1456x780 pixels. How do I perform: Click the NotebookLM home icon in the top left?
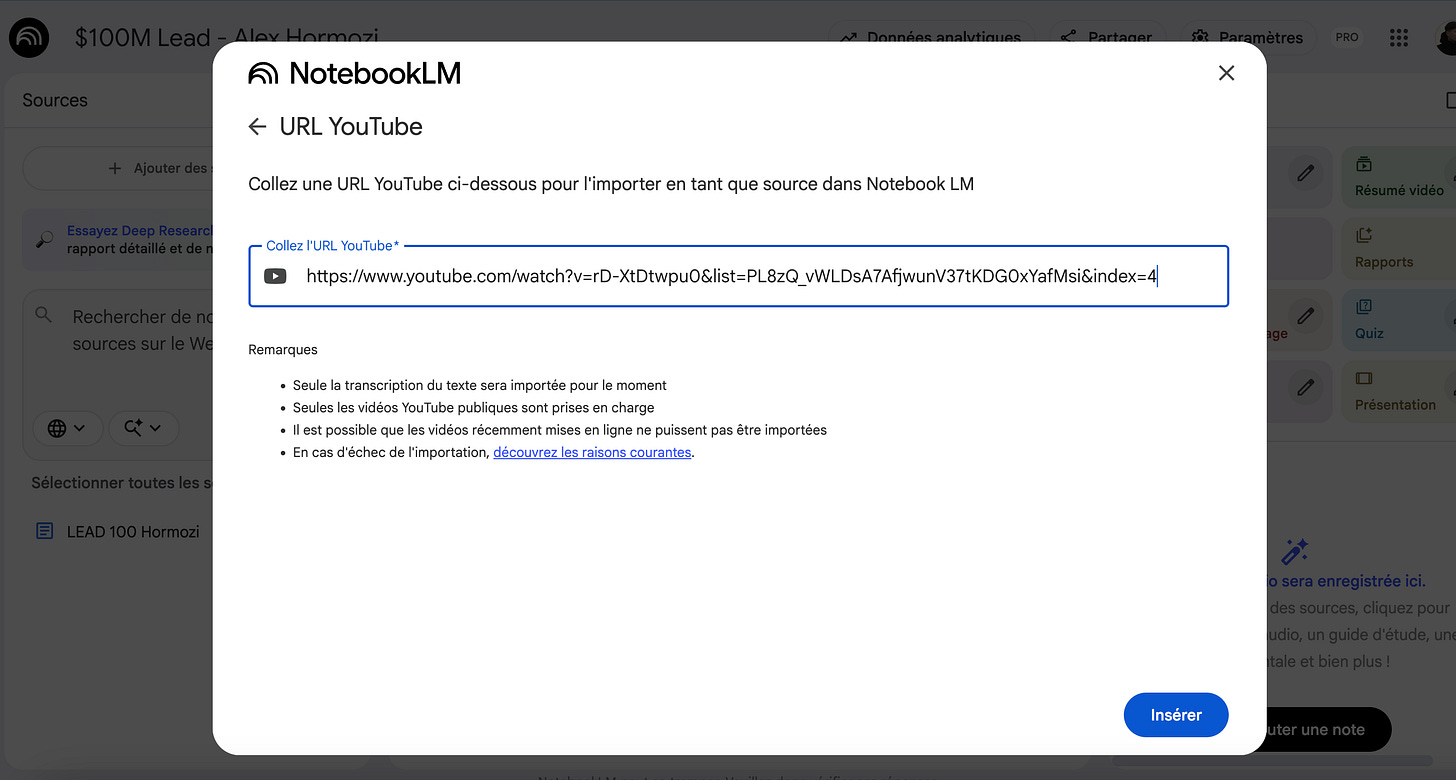click(29, 38)
